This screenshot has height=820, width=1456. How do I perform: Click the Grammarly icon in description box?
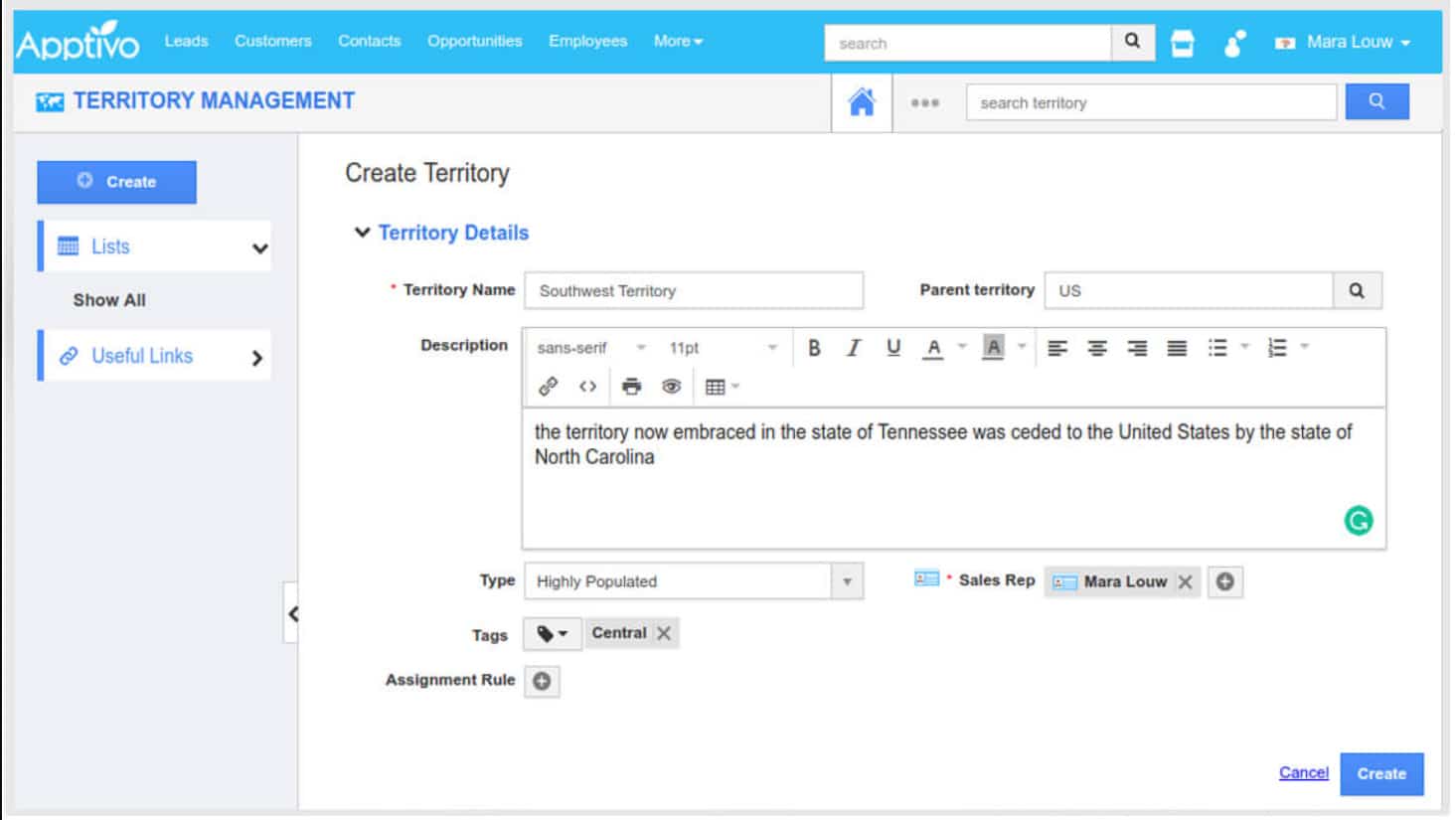[1359, 520]
